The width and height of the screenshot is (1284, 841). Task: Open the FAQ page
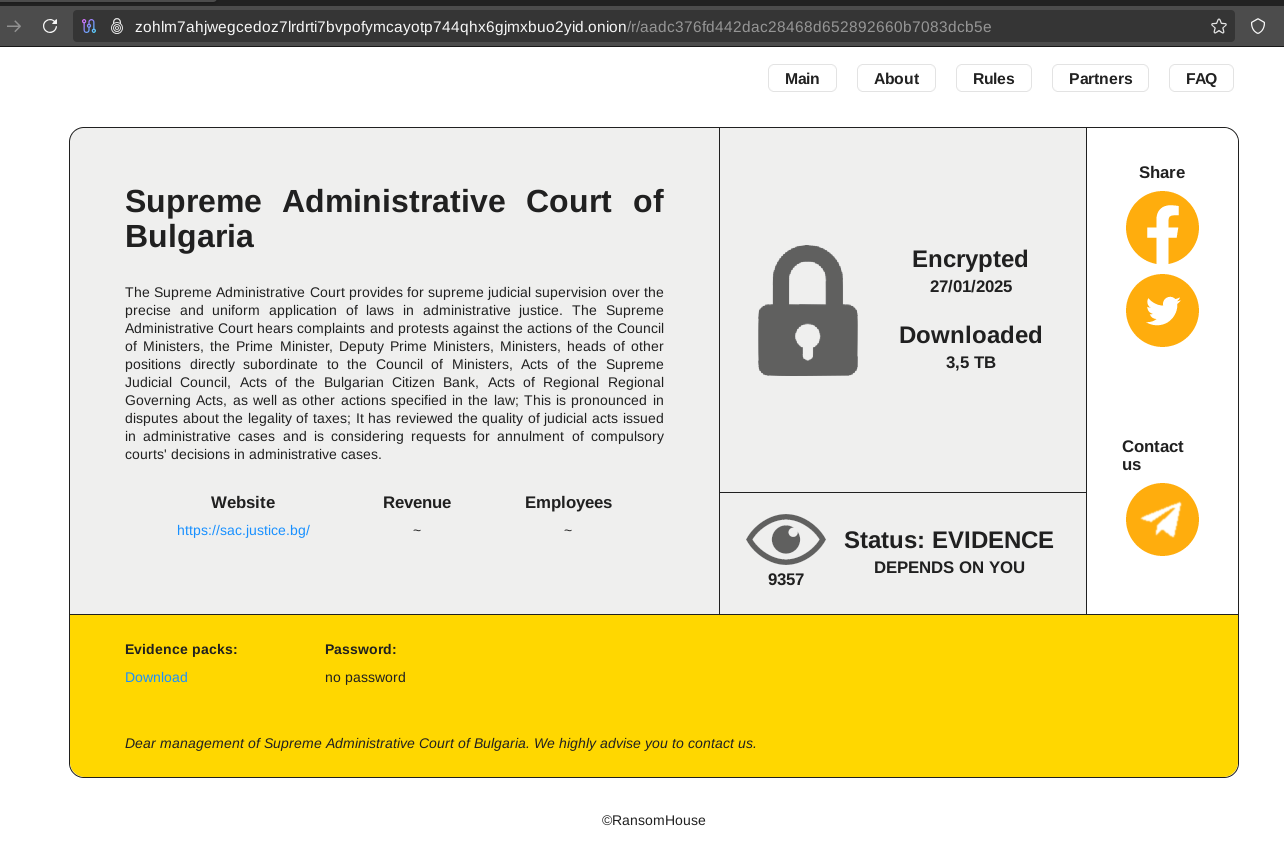pyautogui.click(x=1201, y=78)
